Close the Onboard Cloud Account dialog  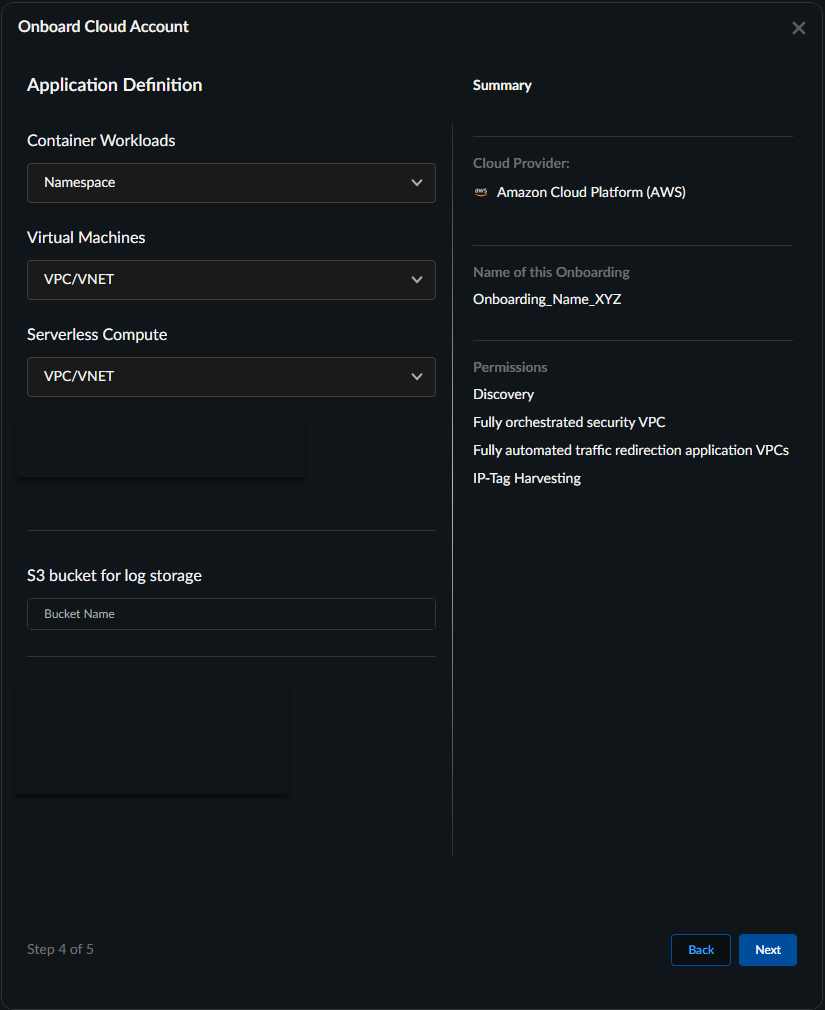coord(798,28)
